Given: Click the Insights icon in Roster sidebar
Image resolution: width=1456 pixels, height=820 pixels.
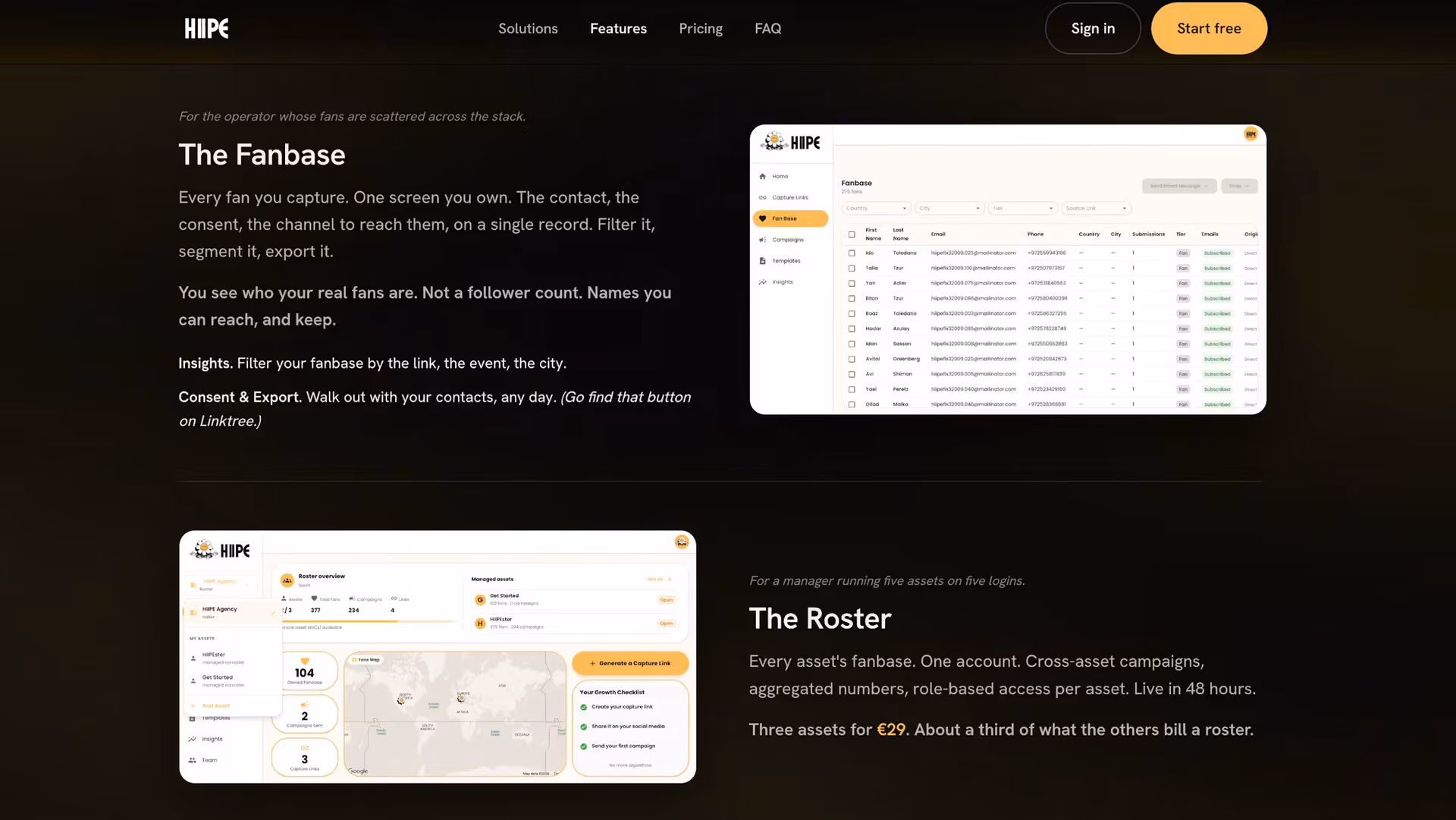Looking at the screenshot, I should (192, 739).
